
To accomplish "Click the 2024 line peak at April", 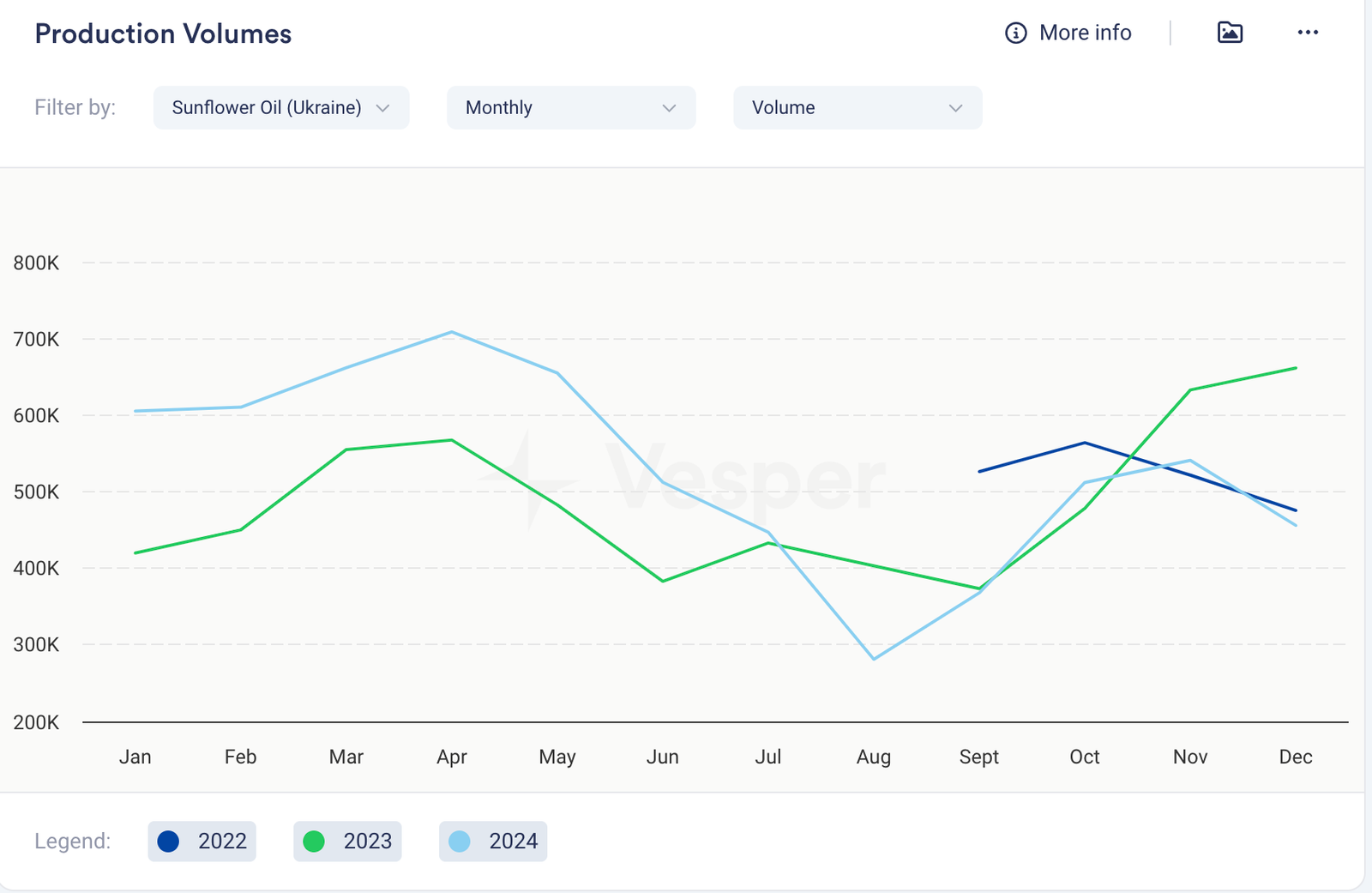I will coord(452,332).
